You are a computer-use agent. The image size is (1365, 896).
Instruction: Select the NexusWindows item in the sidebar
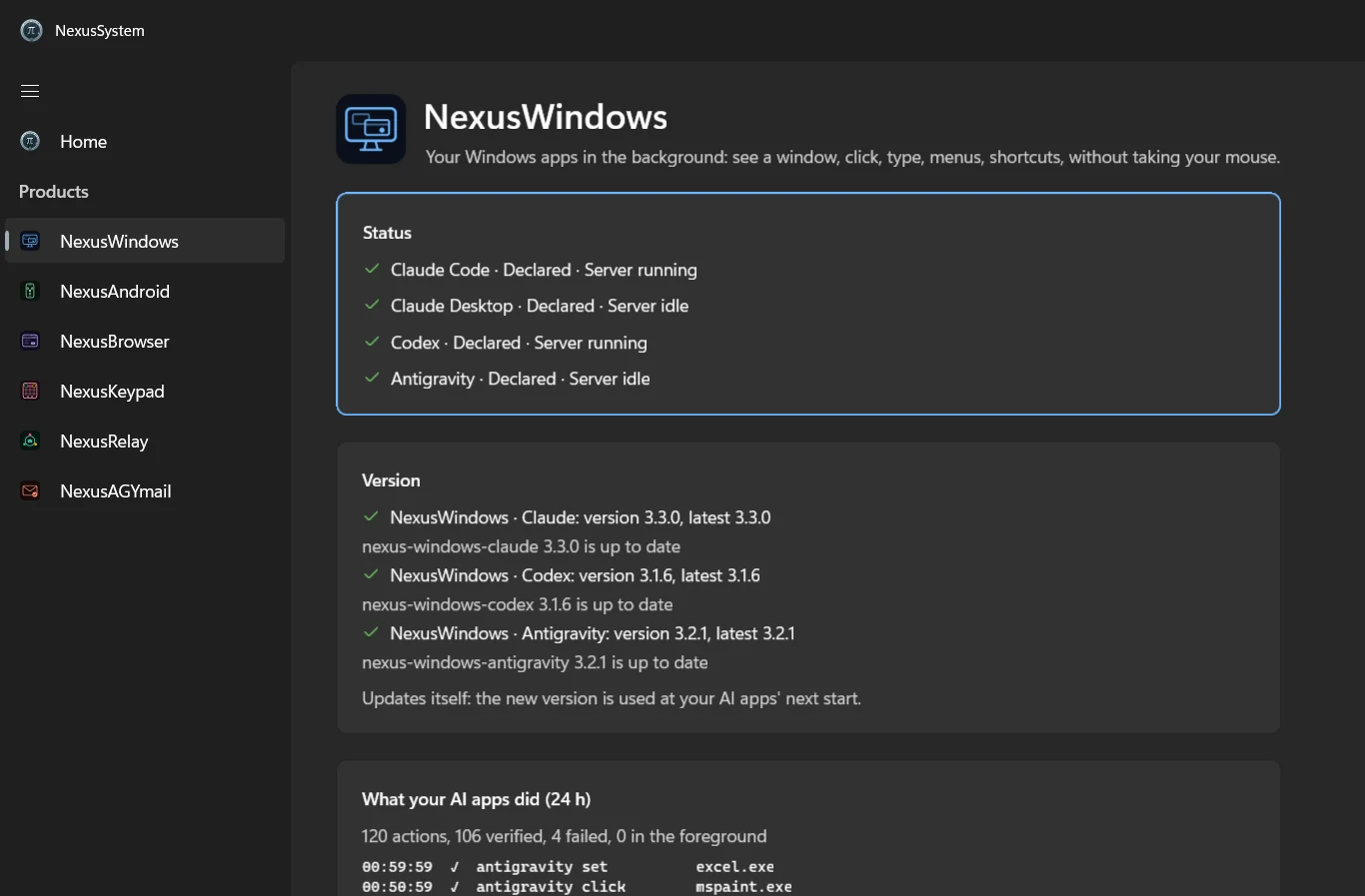pos(145,242)
